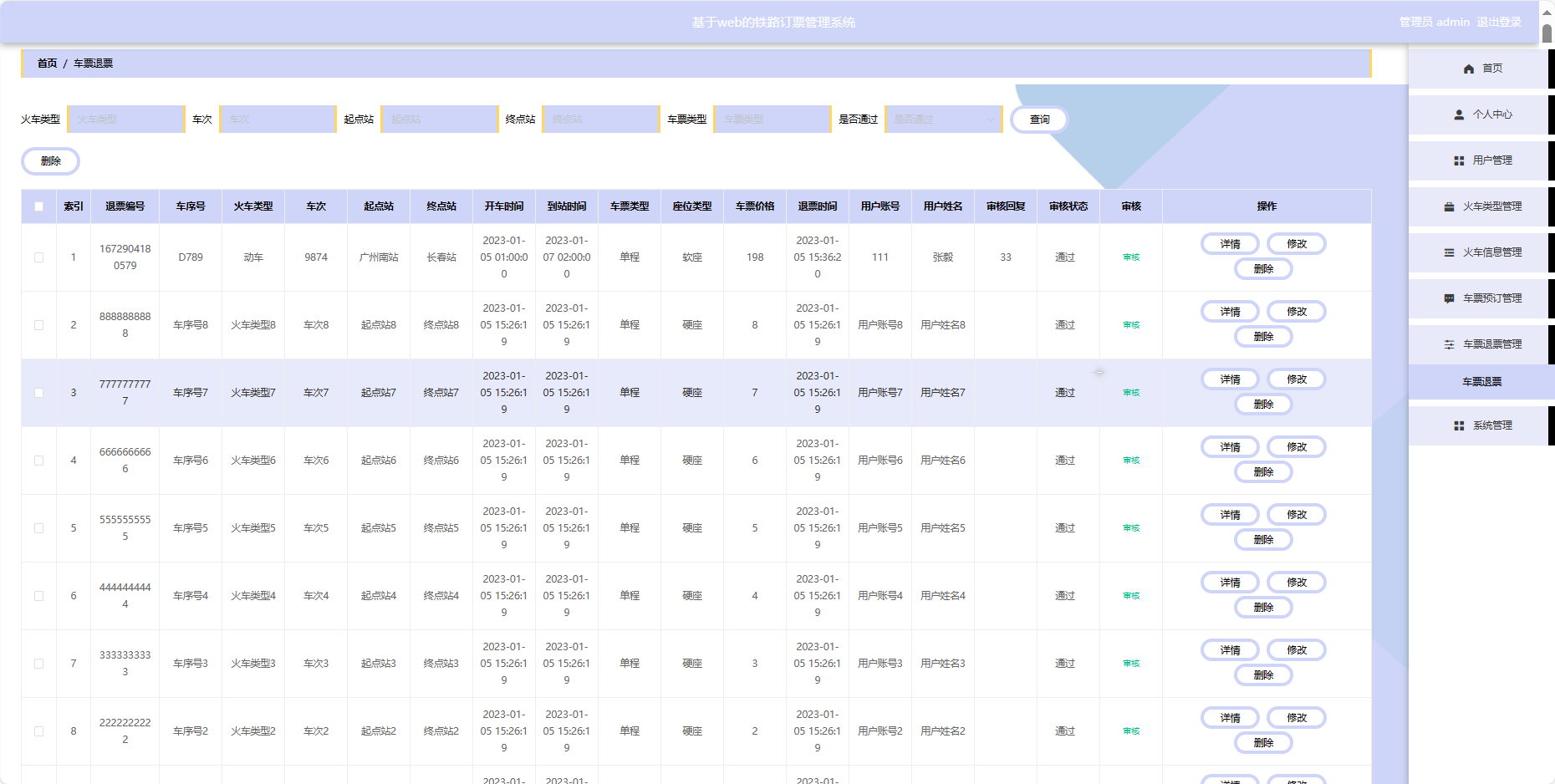Check the checkbox for row 5
1555x784 pixels.
point(38,528)
